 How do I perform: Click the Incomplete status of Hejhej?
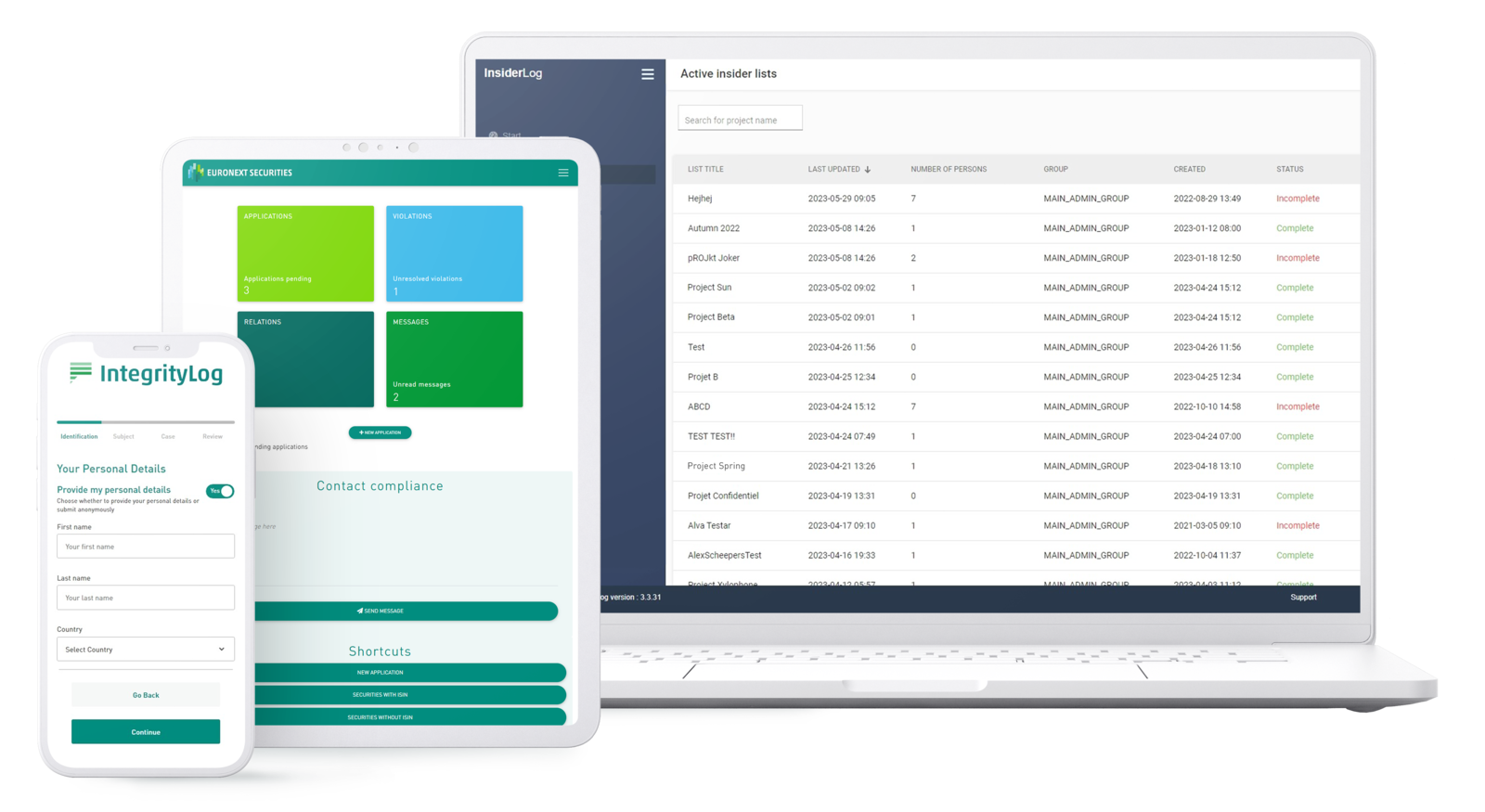(x=1298, y=199)
